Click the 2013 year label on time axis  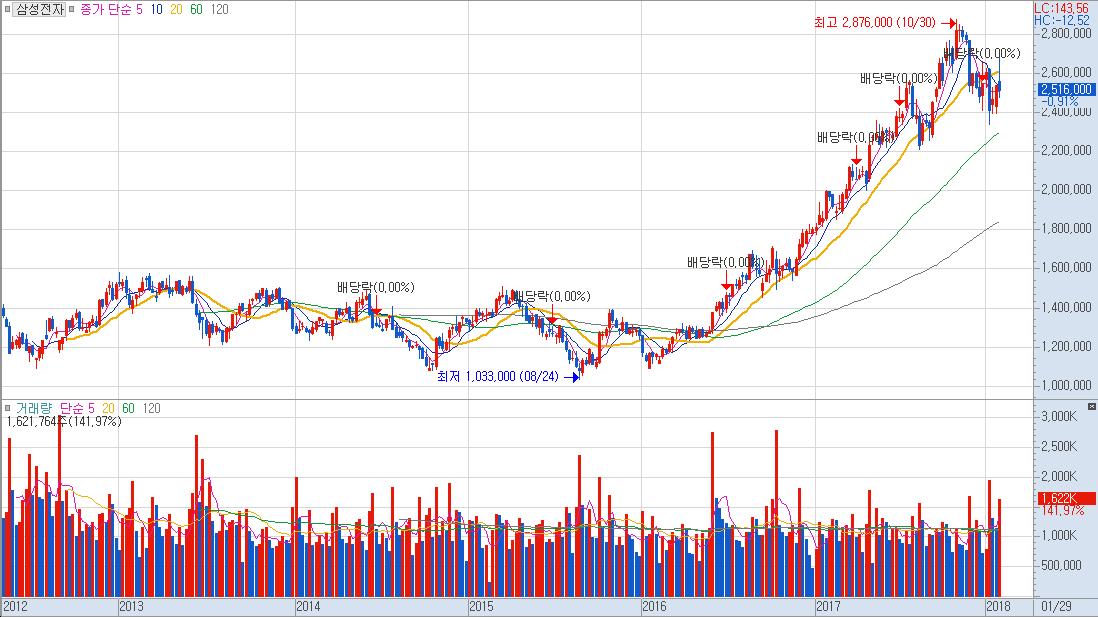132,606
